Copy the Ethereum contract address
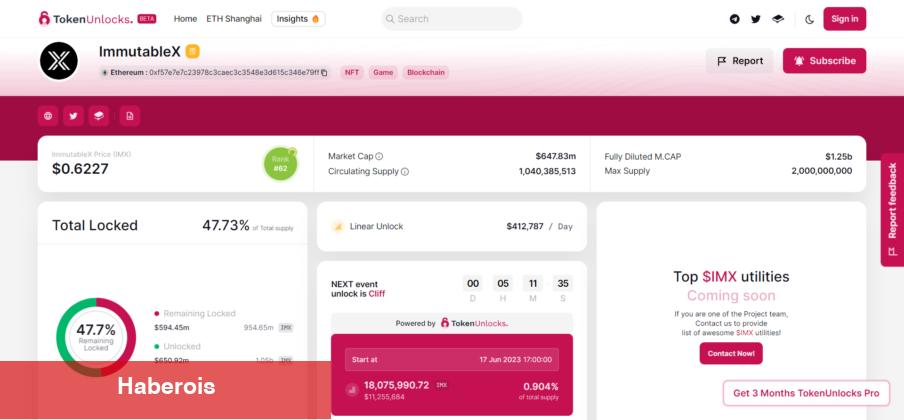This screenshot has width=904, height=420. [x=325, y=73]
